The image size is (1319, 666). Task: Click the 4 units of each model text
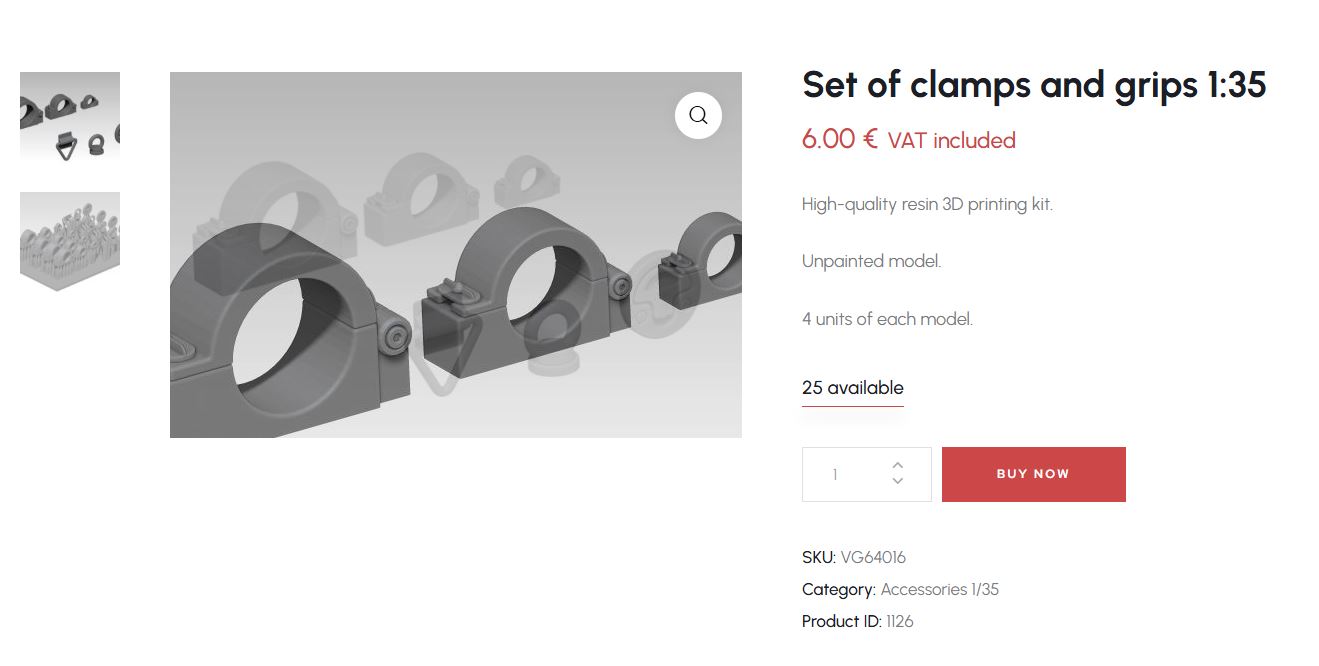pos(887,319)
